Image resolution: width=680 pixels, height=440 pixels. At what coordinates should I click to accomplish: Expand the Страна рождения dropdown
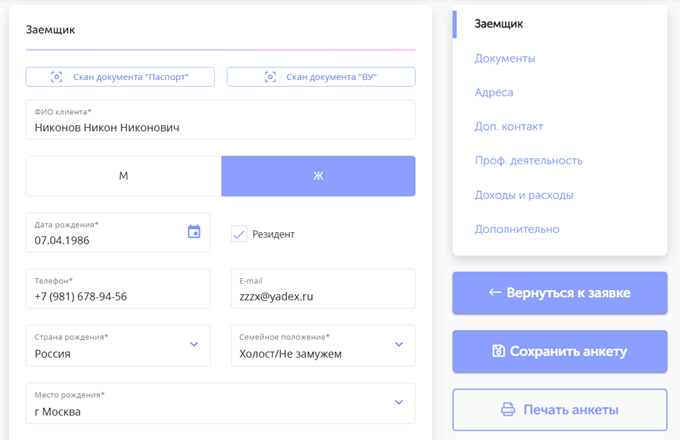(x=194, y=345)
